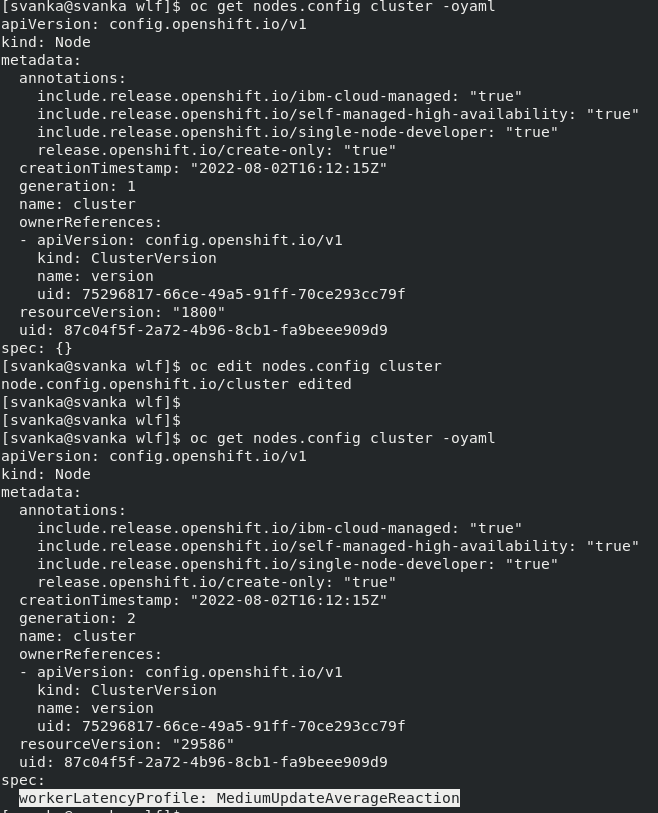Click the MediumUpdateAverageReaction value
Screen dimensions: 658x813
338,798
